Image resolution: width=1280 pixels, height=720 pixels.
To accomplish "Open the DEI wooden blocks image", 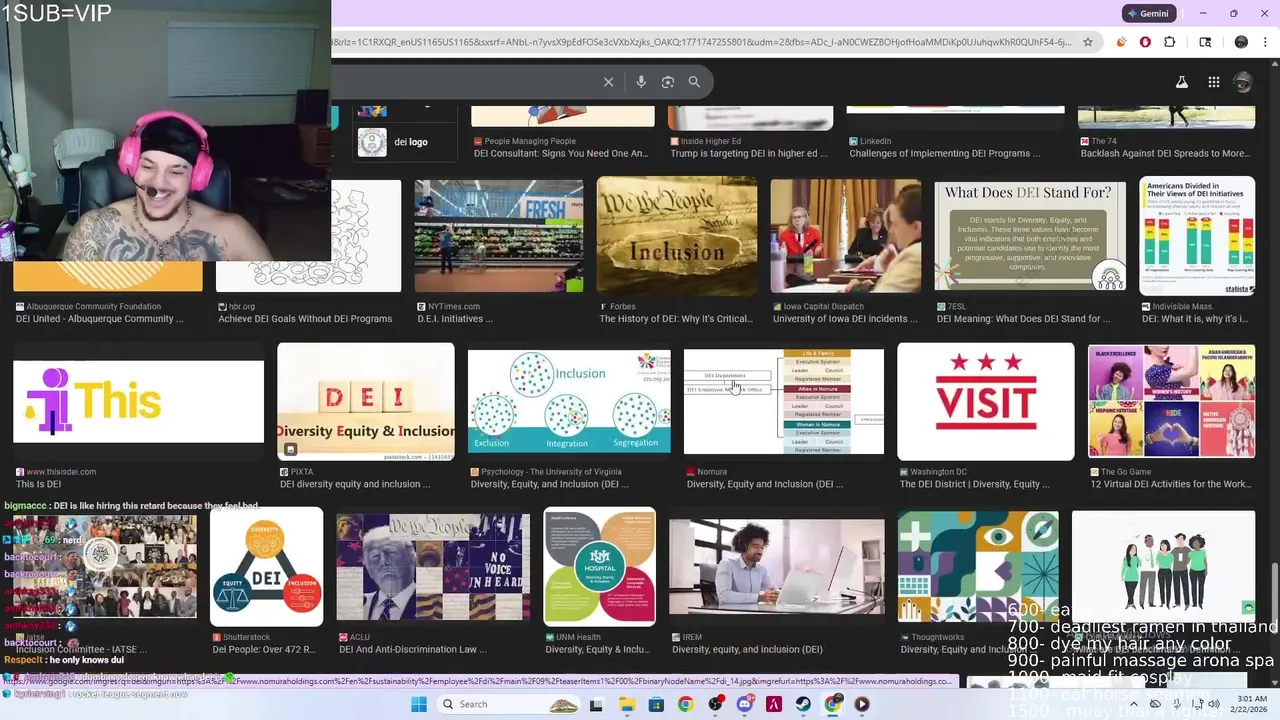I will point(365,402).
